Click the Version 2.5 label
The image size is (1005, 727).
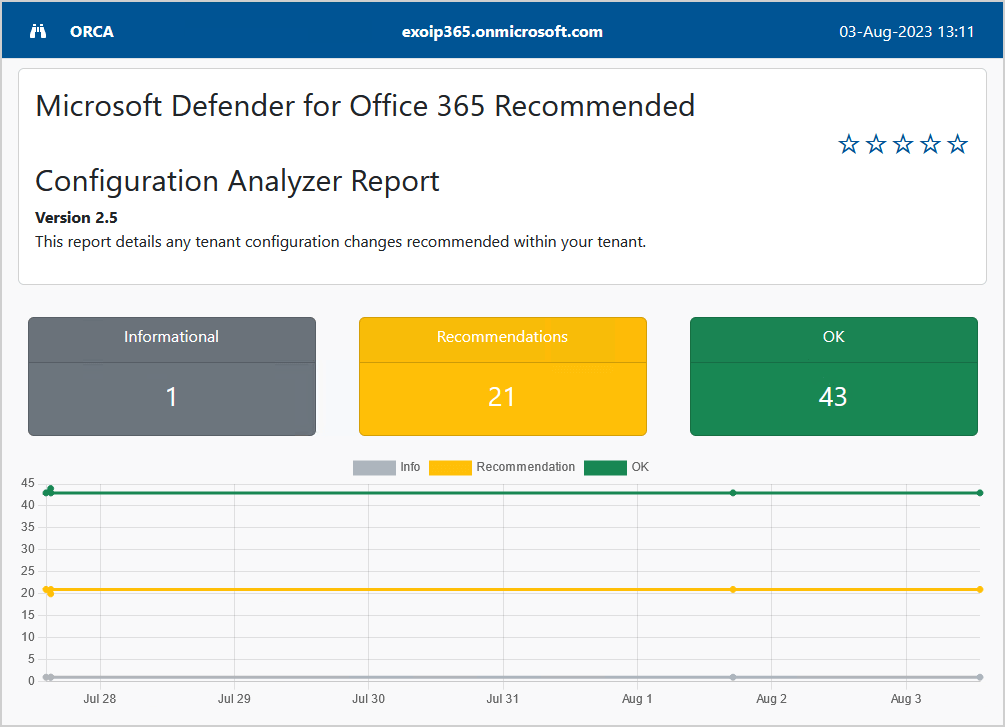pos(77,218)
